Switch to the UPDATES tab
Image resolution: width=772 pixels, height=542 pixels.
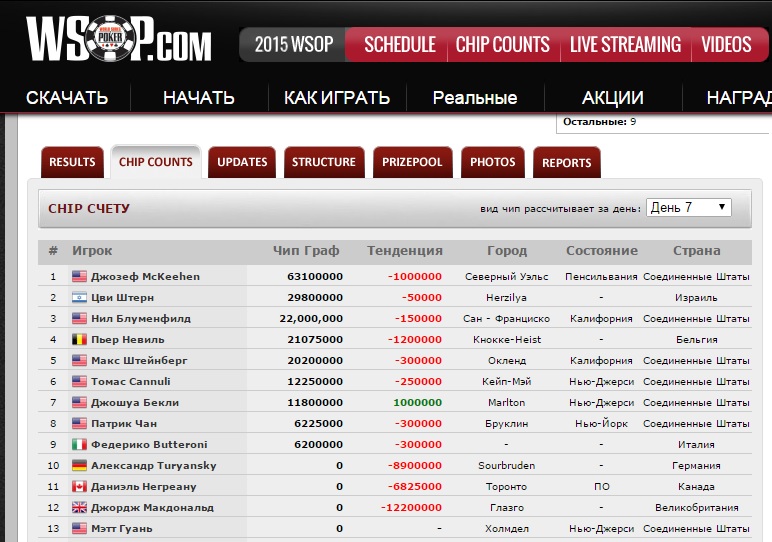tap(242, 162)
